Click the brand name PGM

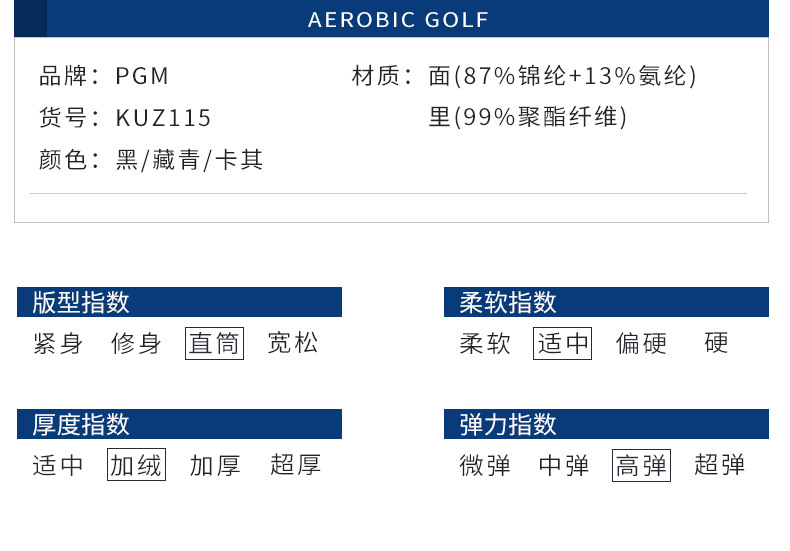[x=143, y=76]
